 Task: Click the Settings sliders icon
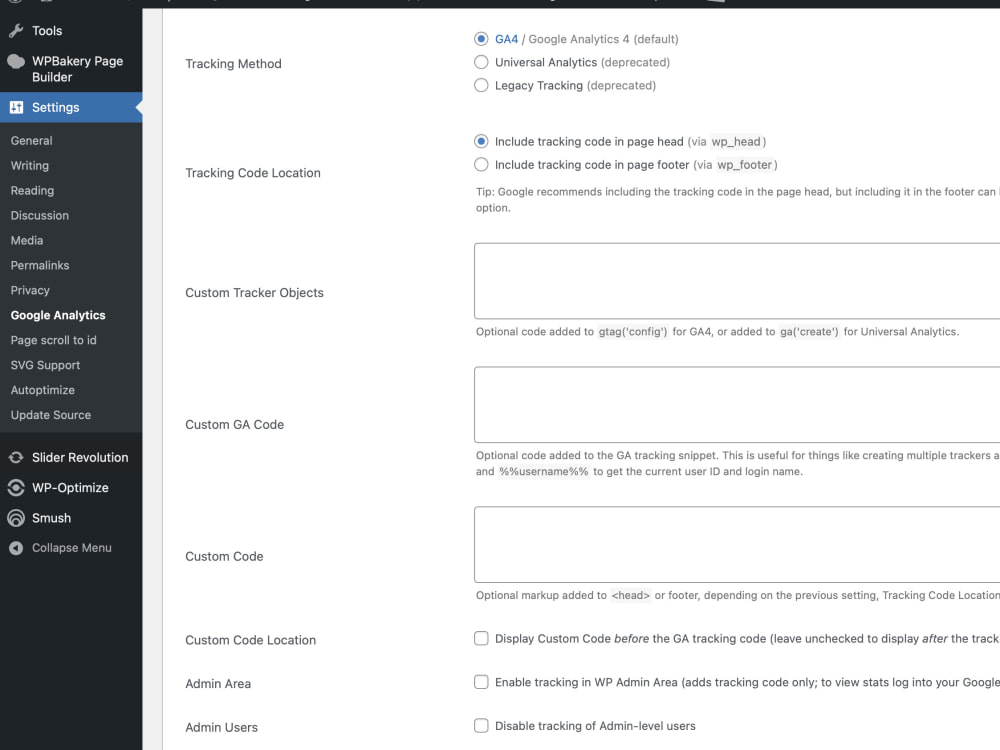(x=17, y=107)
